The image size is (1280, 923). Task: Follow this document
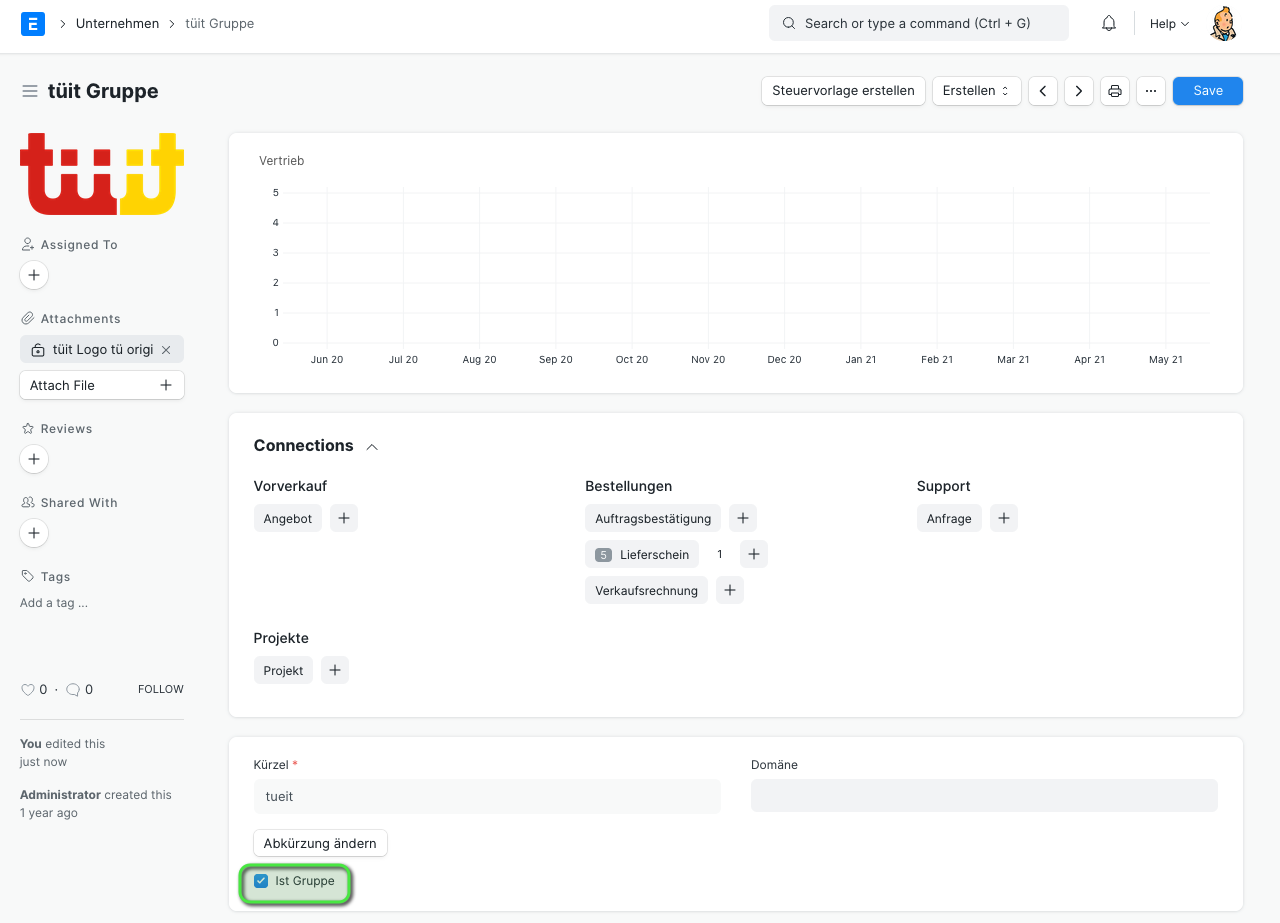click(161, 689)
